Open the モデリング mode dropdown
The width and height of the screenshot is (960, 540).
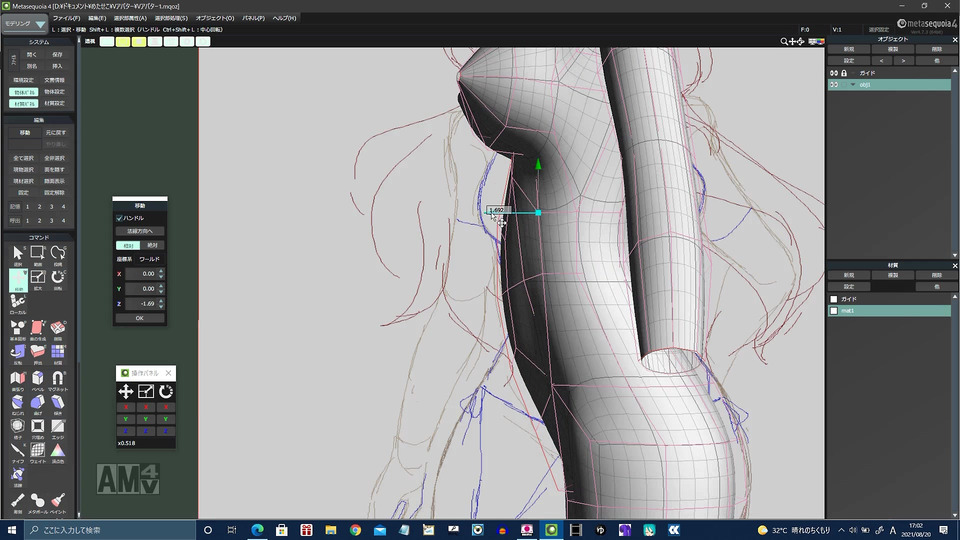(25, 24)
